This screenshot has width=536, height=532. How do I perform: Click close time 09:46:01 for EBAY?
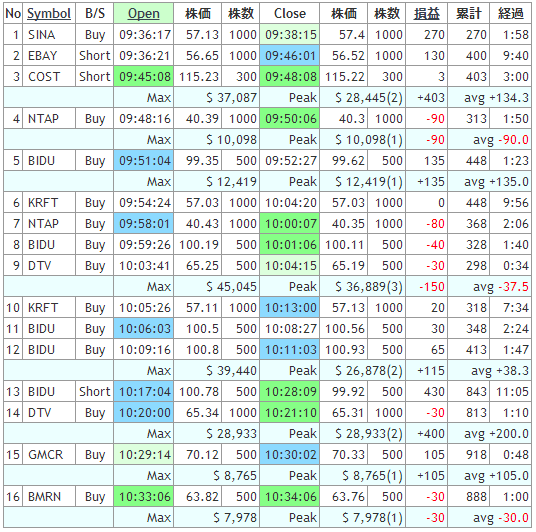click(290, 55)
